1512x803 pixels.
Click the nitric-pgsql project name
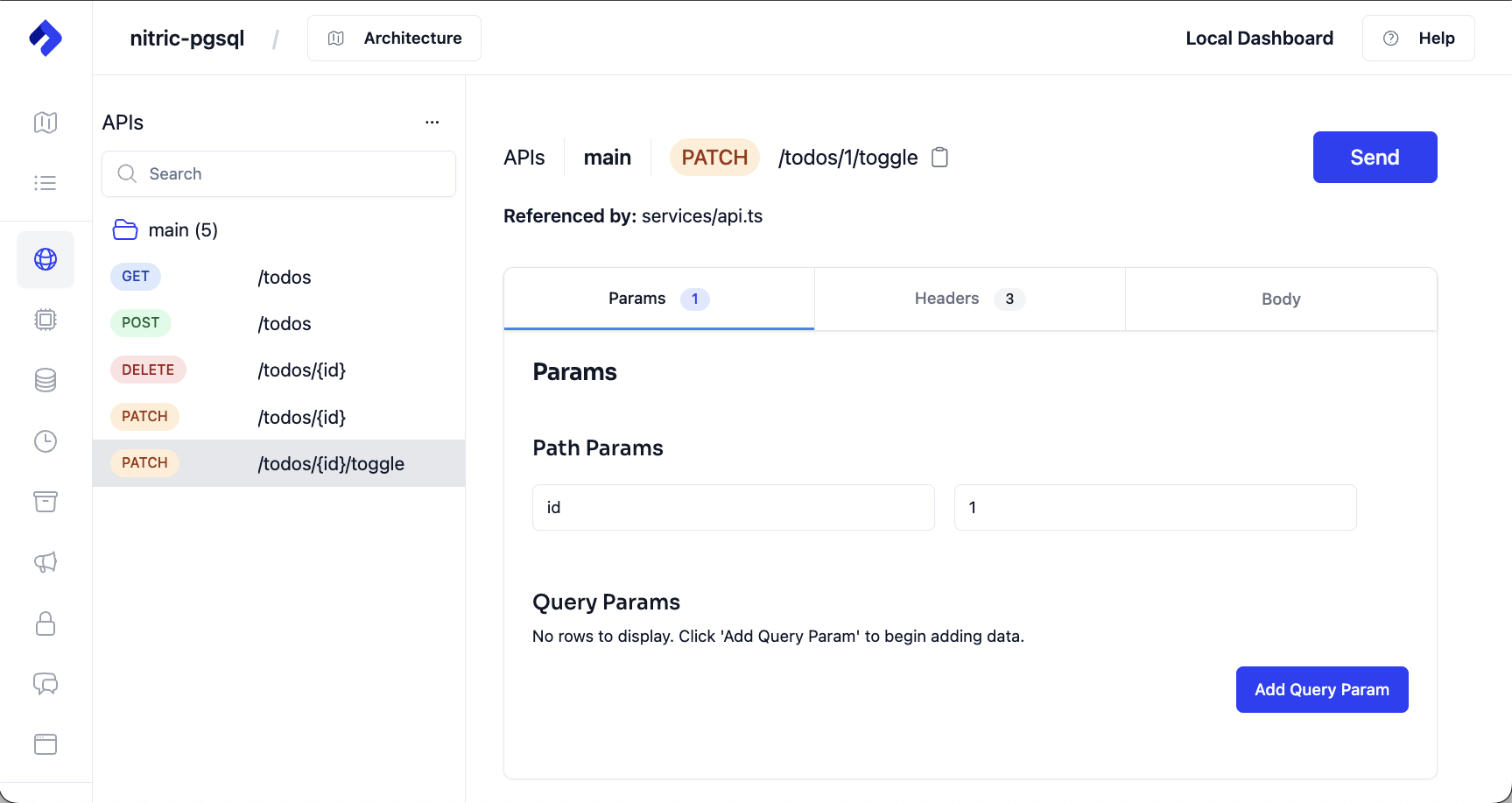click(187, 39)
